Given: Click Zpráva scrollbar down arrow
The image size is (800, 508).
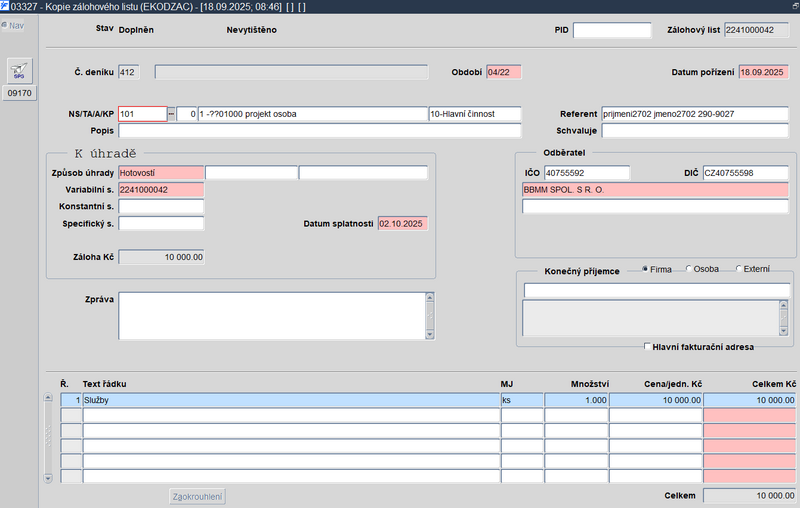Looking at the screenshot, I should tap(430, 335).
